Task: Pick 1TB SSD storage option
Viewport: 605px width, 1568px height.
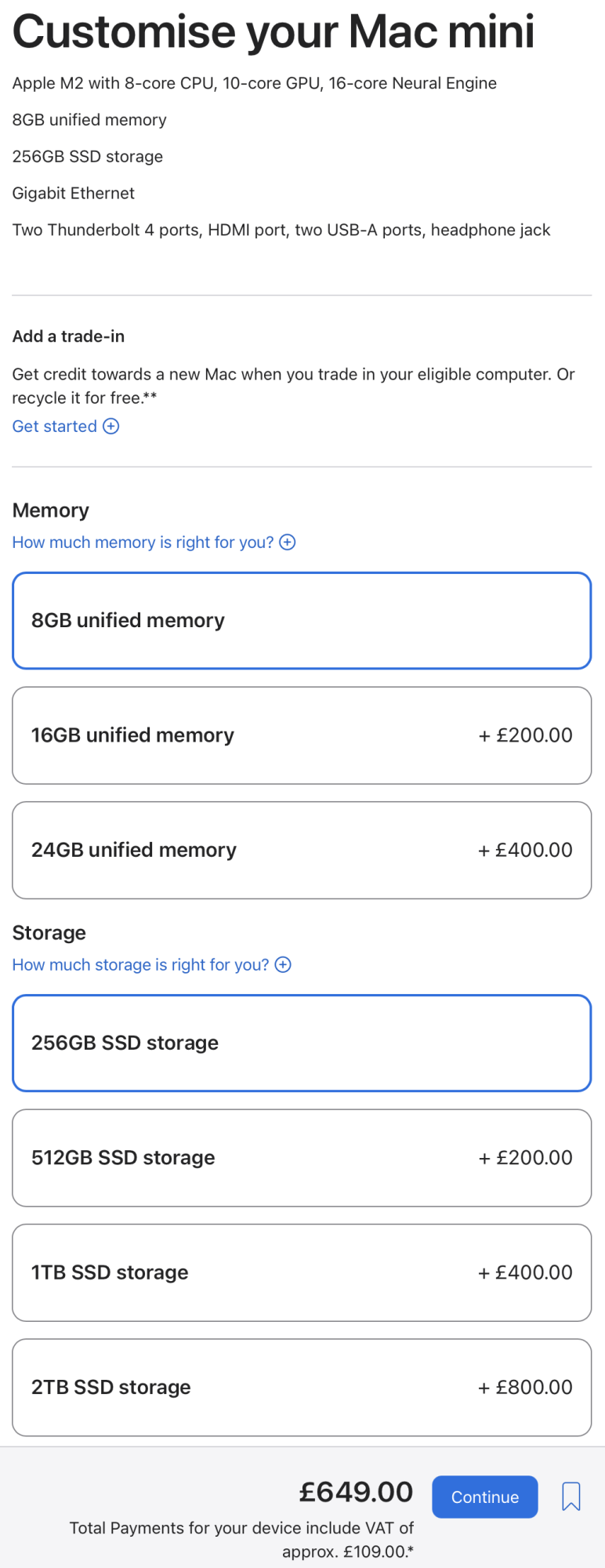Action: (302, 1272)
